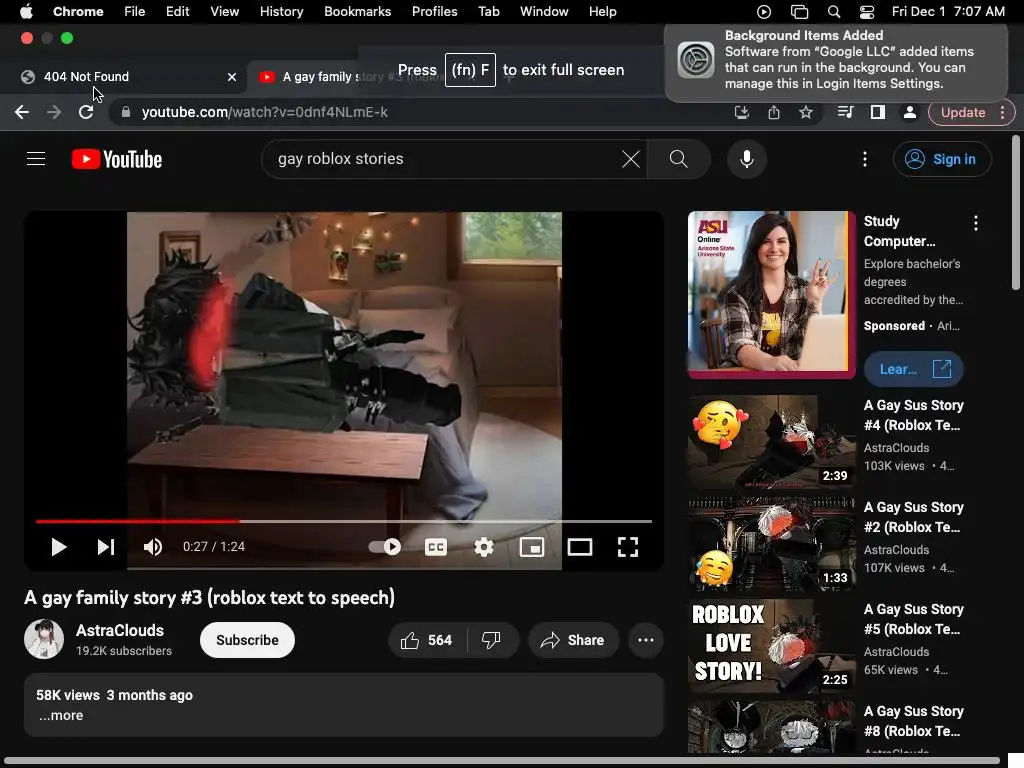Activate the miniplayer
Screen dimensions: 1024x768
(x=532, y=547)
